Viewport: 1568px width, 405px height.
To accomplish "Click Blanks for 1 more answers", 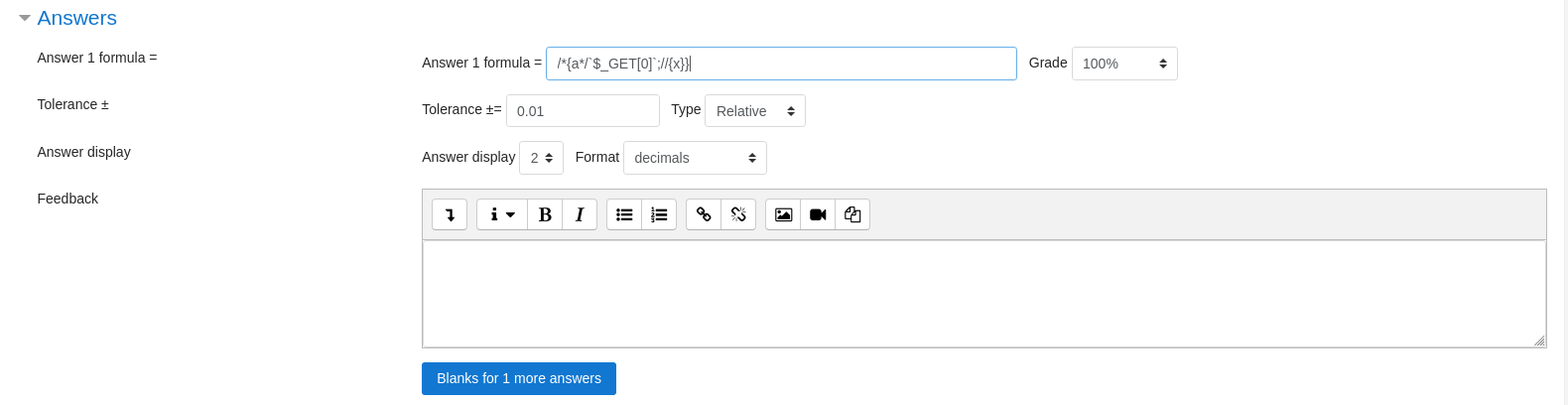I will (x=519, y=378).
